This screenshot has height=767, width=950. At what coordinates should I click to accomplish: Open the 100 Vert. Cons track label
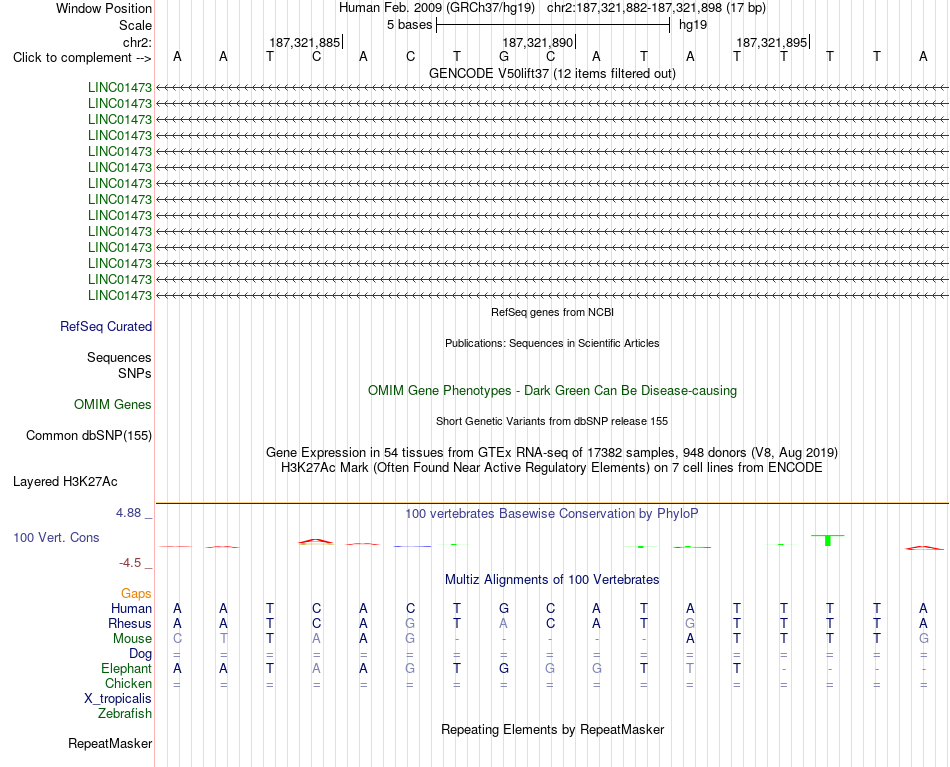click(x=56, y=537)
